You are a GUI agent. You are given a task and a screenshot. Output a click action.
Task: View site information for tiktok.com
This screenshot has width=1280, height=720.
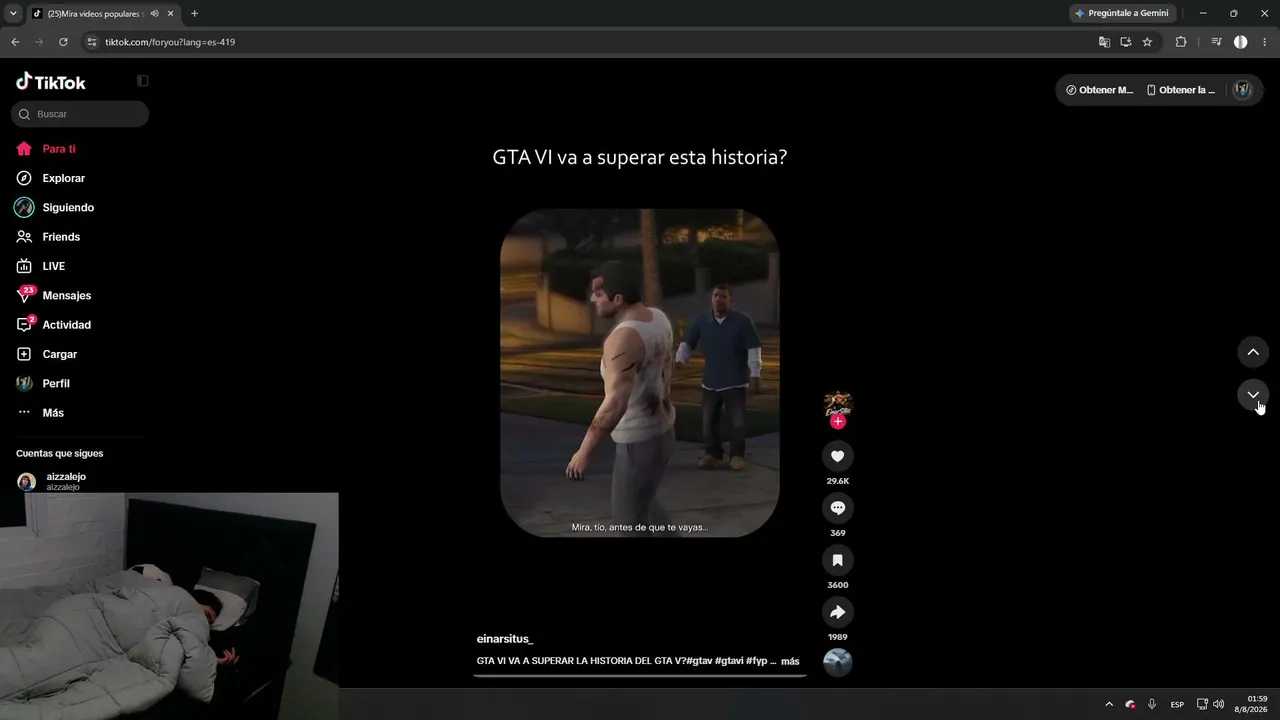point(92,42)
